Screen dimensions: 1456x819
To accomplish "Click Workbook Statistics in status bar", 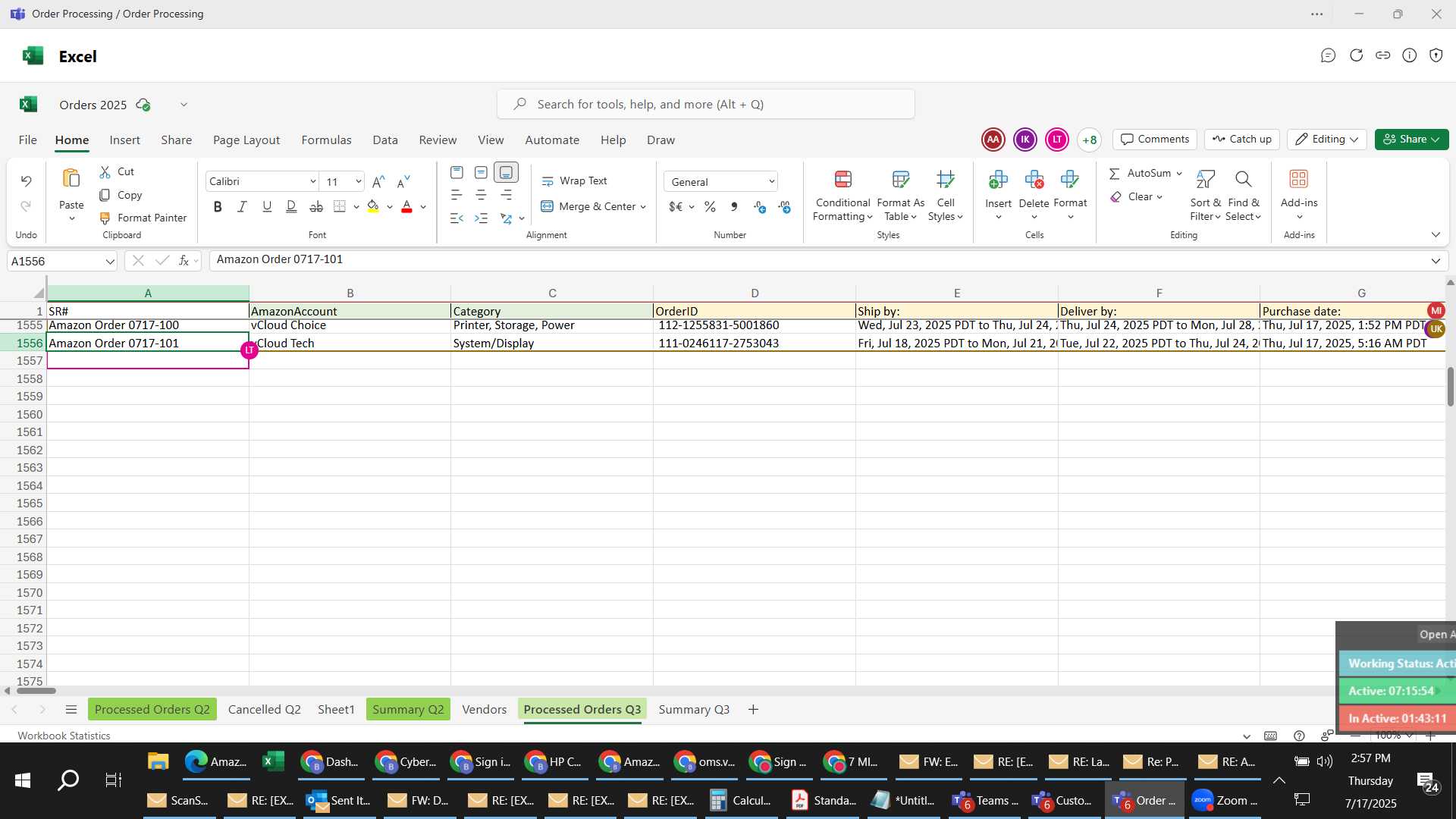I will point(64,736).
